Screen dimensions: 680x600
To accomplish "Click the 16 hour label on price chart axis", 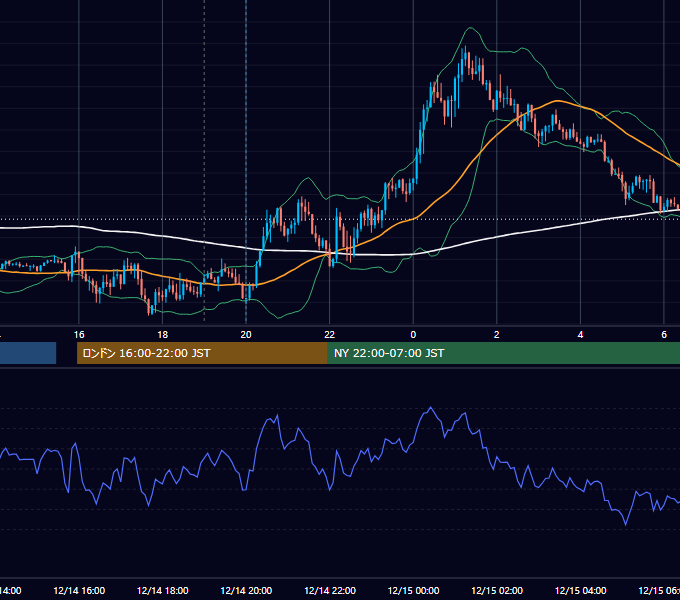I will click(x=79, y=335).
